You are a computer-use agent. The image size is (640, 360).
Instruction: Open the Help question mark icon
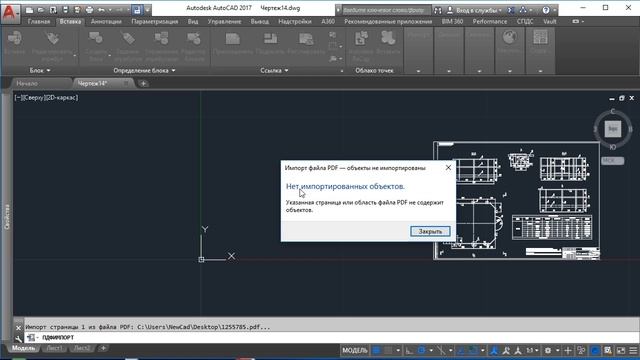[546, 10]
